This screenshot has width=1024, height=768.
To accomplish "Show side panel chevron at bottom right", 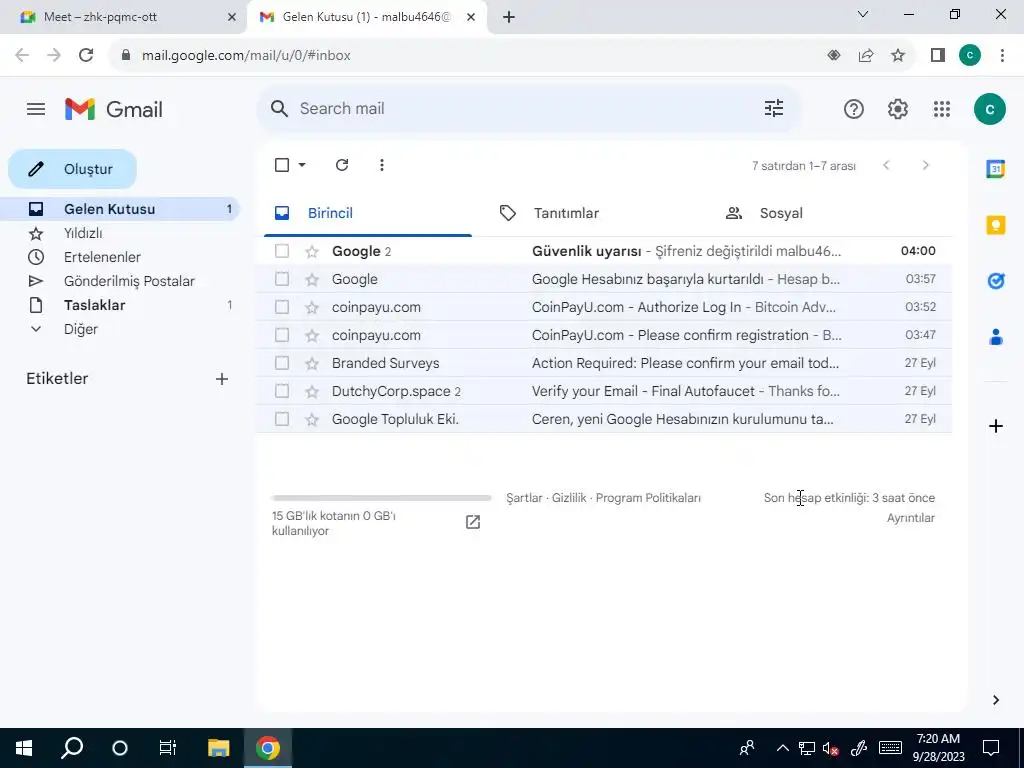I will pyautogui.click(x=995, y=700).
